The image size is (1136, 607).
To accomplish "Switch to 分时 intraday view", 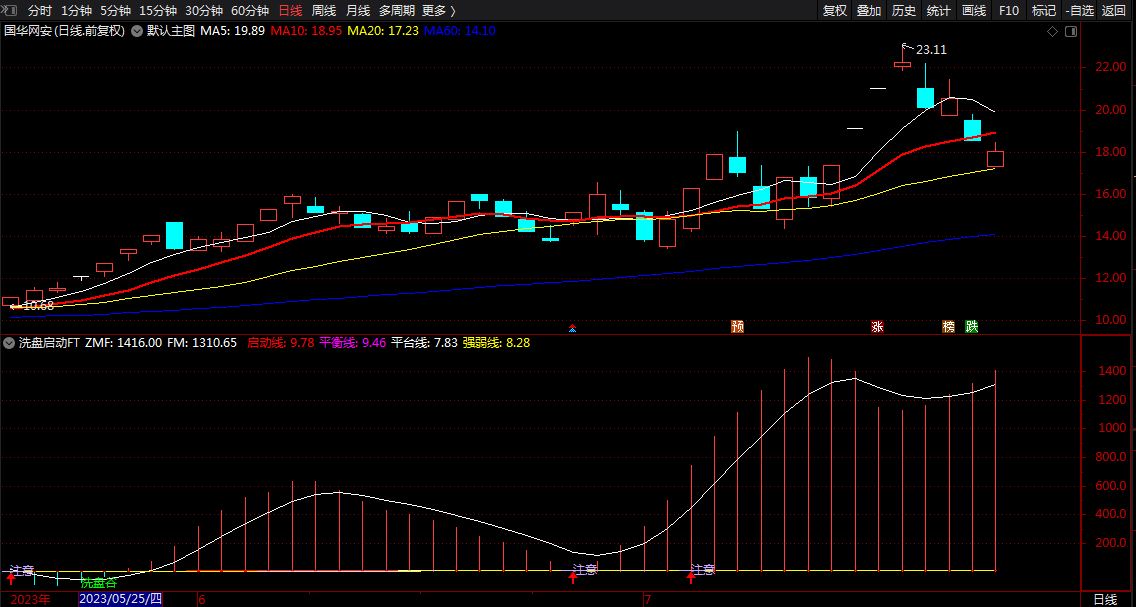I will [x=39, y=10].
